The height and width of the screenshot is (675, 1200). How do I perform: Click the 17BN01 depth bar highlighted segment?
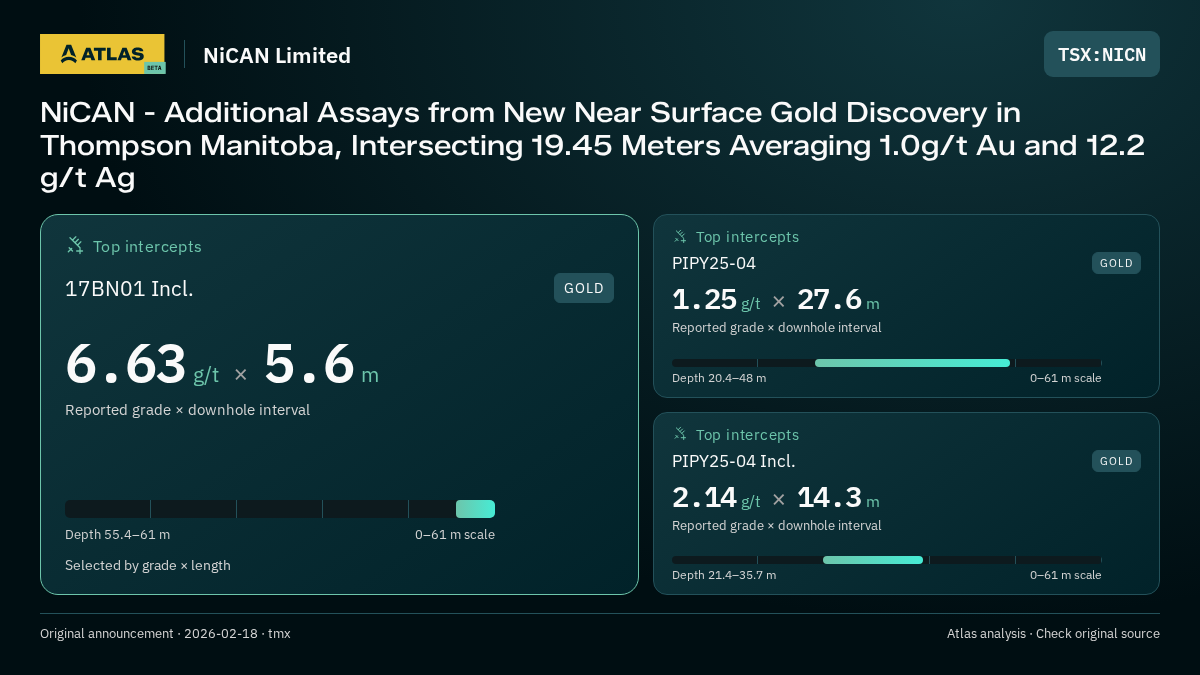click(475, 509)
